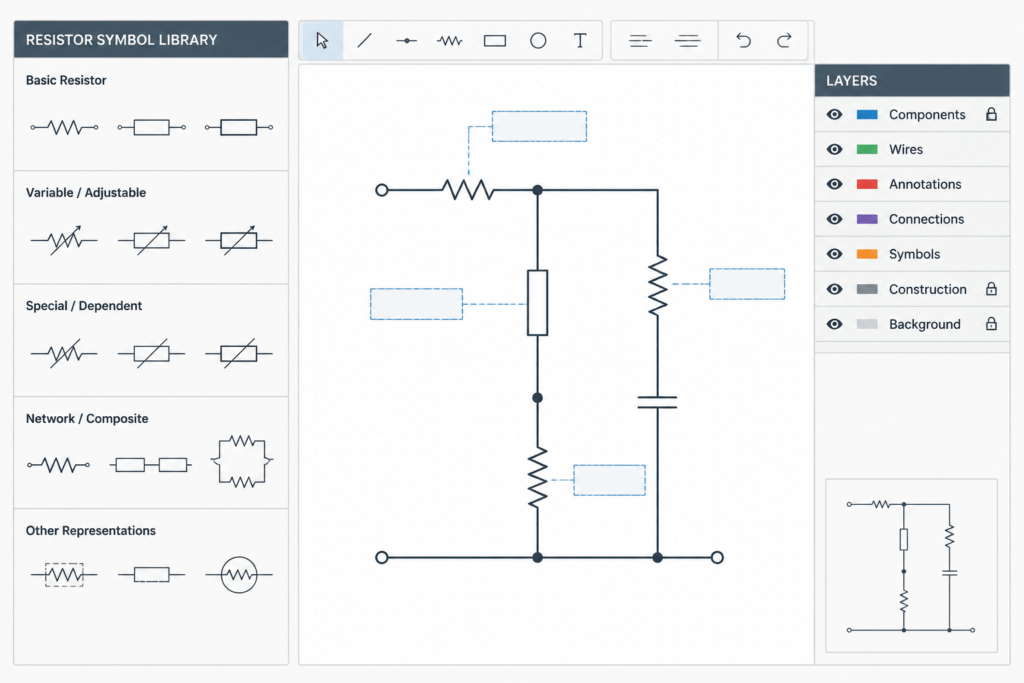Select the last special box resistor symbol
Image resolution: width=1024 pixels, height=683 pixels.
click(x=238, y=353)
